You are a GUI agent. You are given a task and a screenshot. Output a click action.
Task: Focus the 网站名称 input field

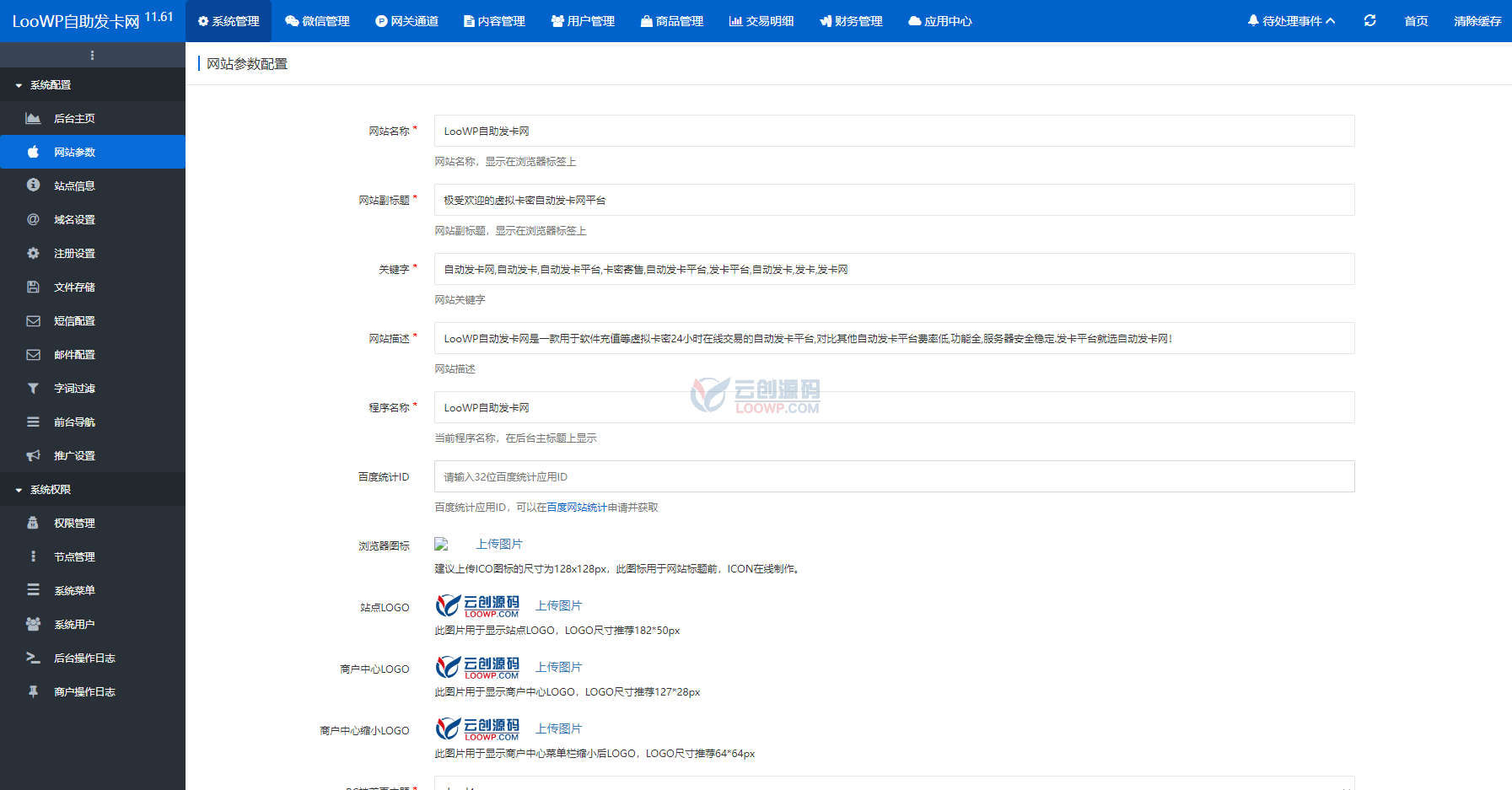click(x=894, y=131)
